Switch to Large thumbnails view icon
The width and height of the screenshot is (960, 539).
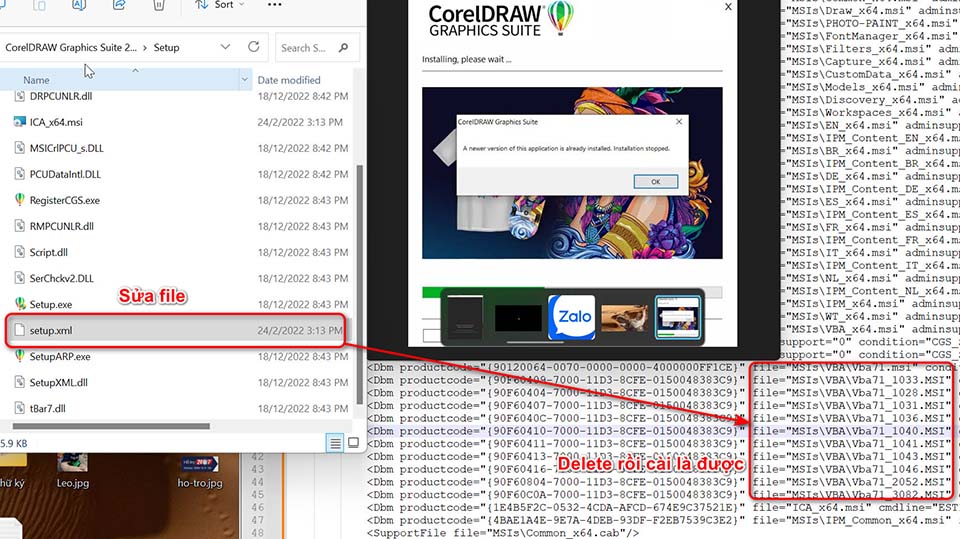pyautogui.click(x=352, y=442)
